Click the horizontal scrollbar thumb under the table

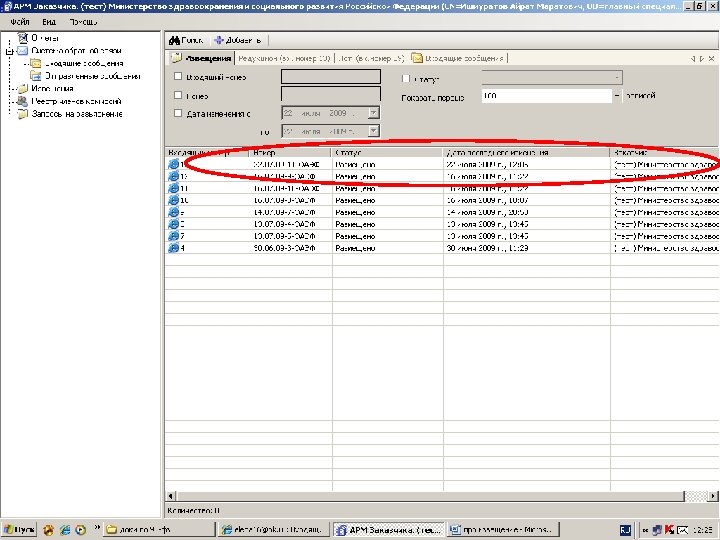(x=430, y=496)
